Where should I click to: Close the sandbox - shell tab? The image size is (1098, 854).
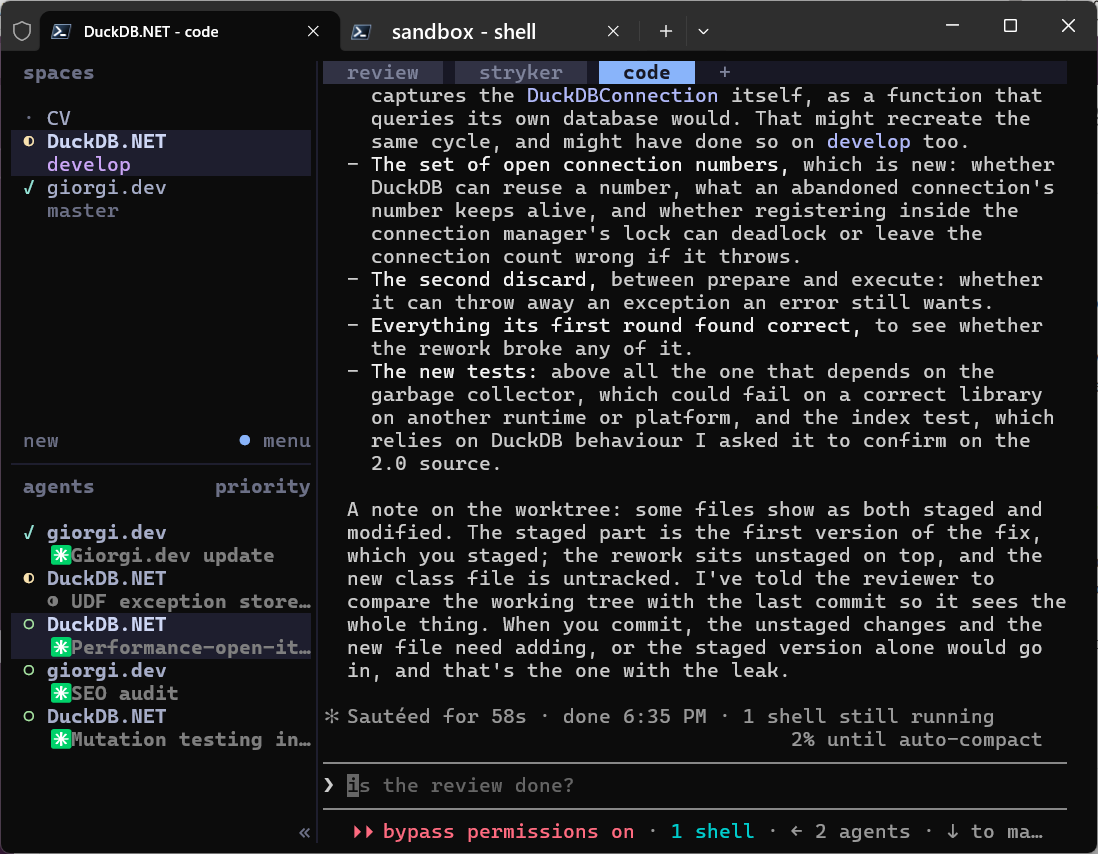pos(613,32)
